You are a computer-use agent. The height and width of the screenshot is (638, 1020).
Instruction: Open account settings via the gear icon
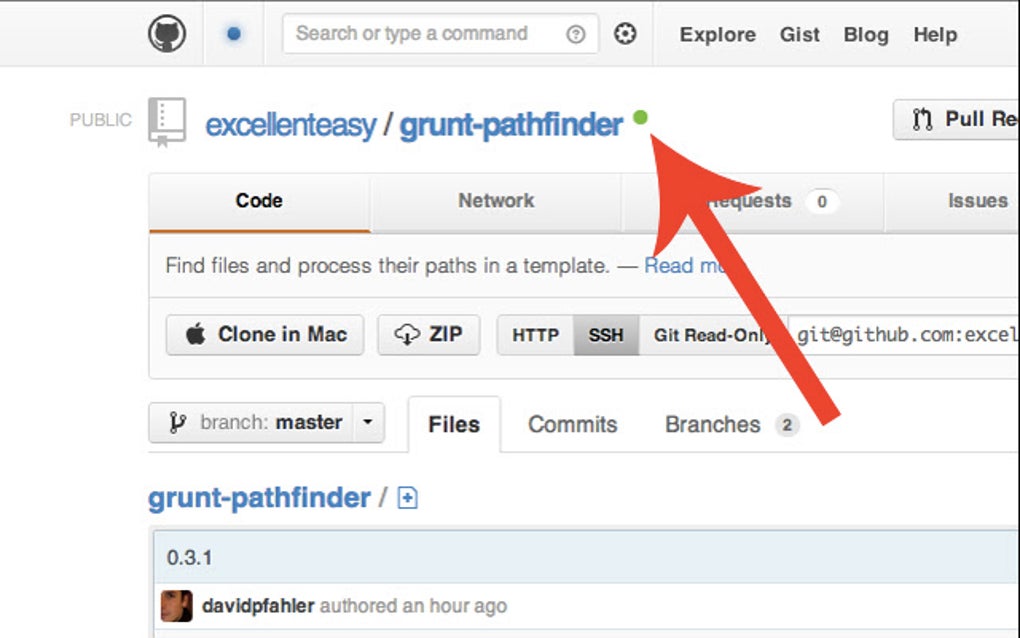(x=626, y=33)
